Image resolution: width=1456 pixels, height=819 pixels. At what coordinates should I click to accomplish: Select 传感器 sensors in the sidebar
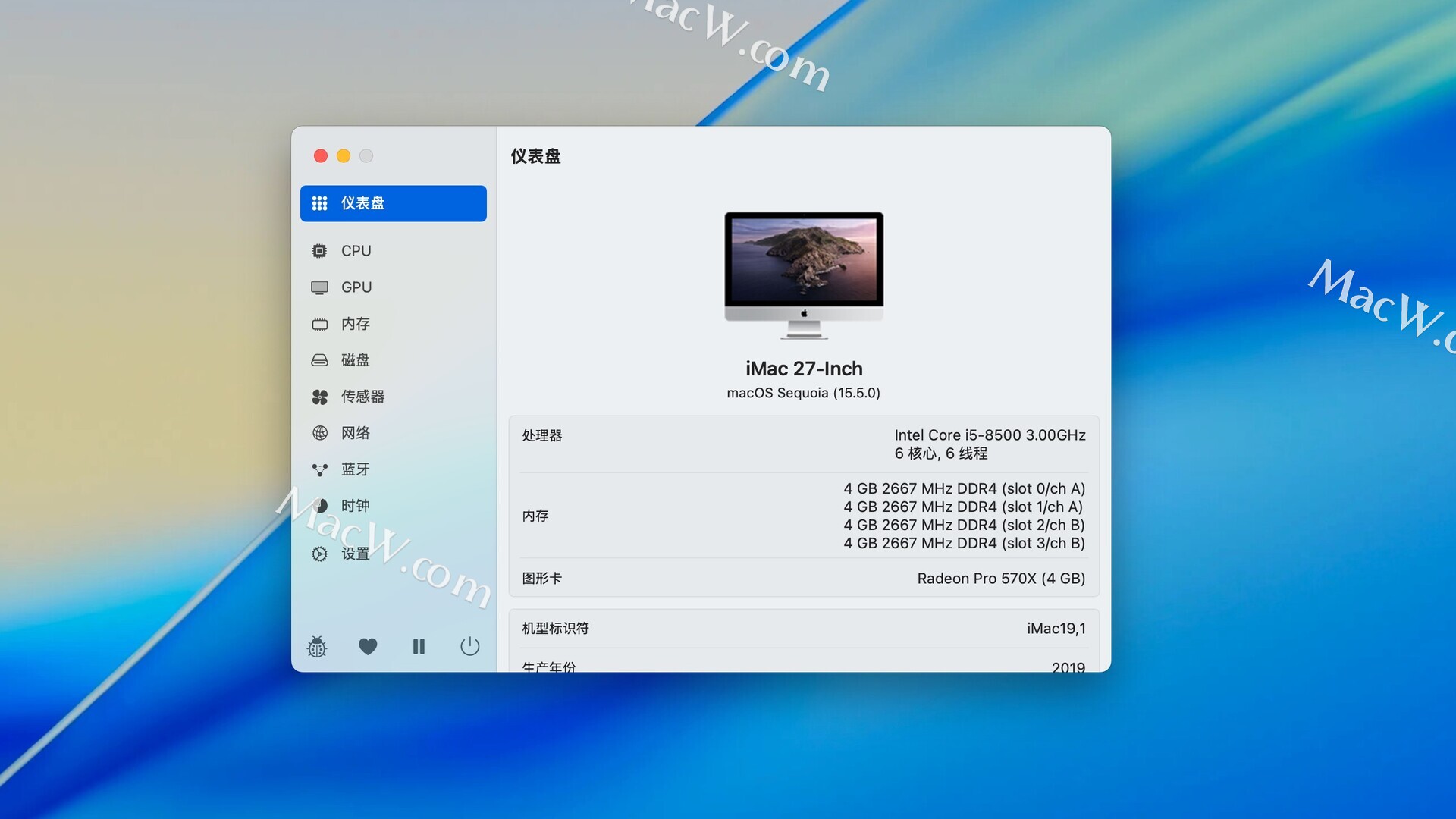393,397
